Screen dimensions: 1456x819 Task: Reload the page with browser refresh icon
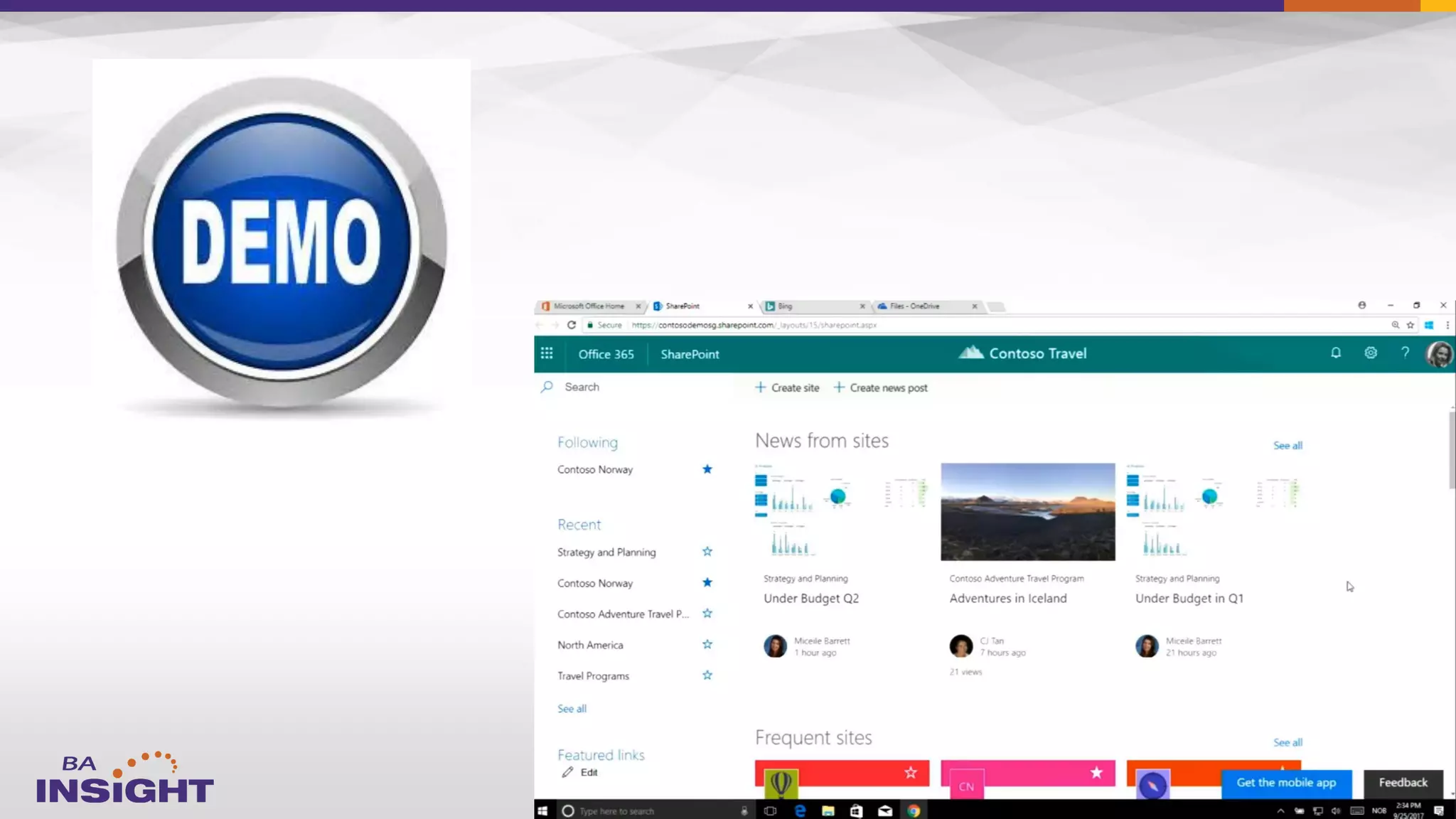pos(572,325)
